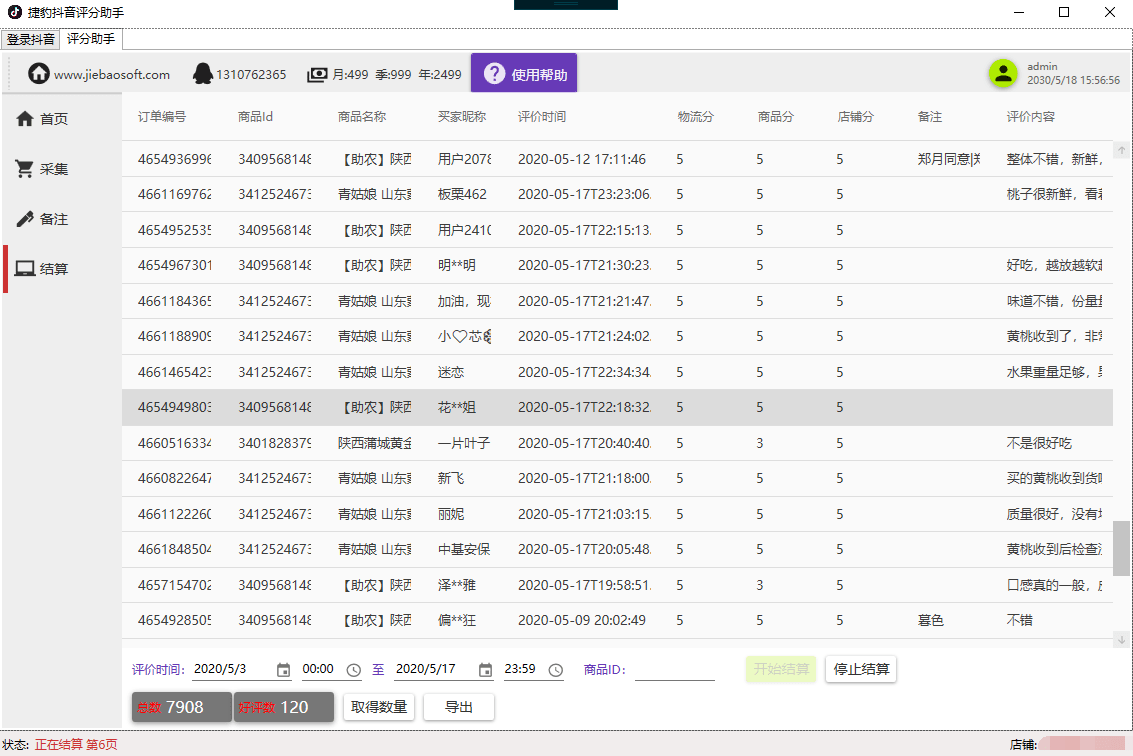Open calendar picker for end date 2020/5/17

486,670
